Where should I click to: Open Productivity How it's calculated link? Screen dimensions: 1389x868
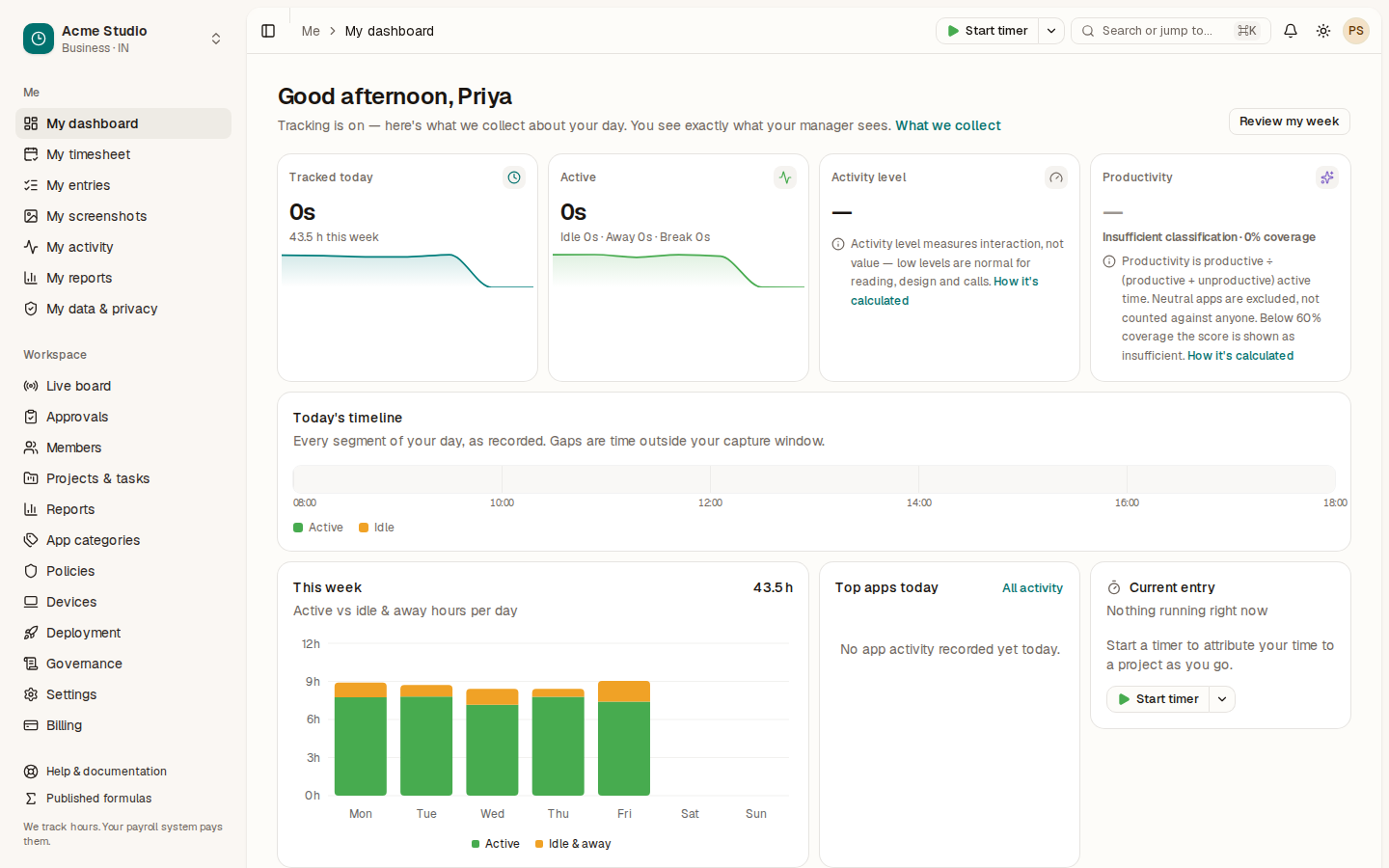(1240, 356)
